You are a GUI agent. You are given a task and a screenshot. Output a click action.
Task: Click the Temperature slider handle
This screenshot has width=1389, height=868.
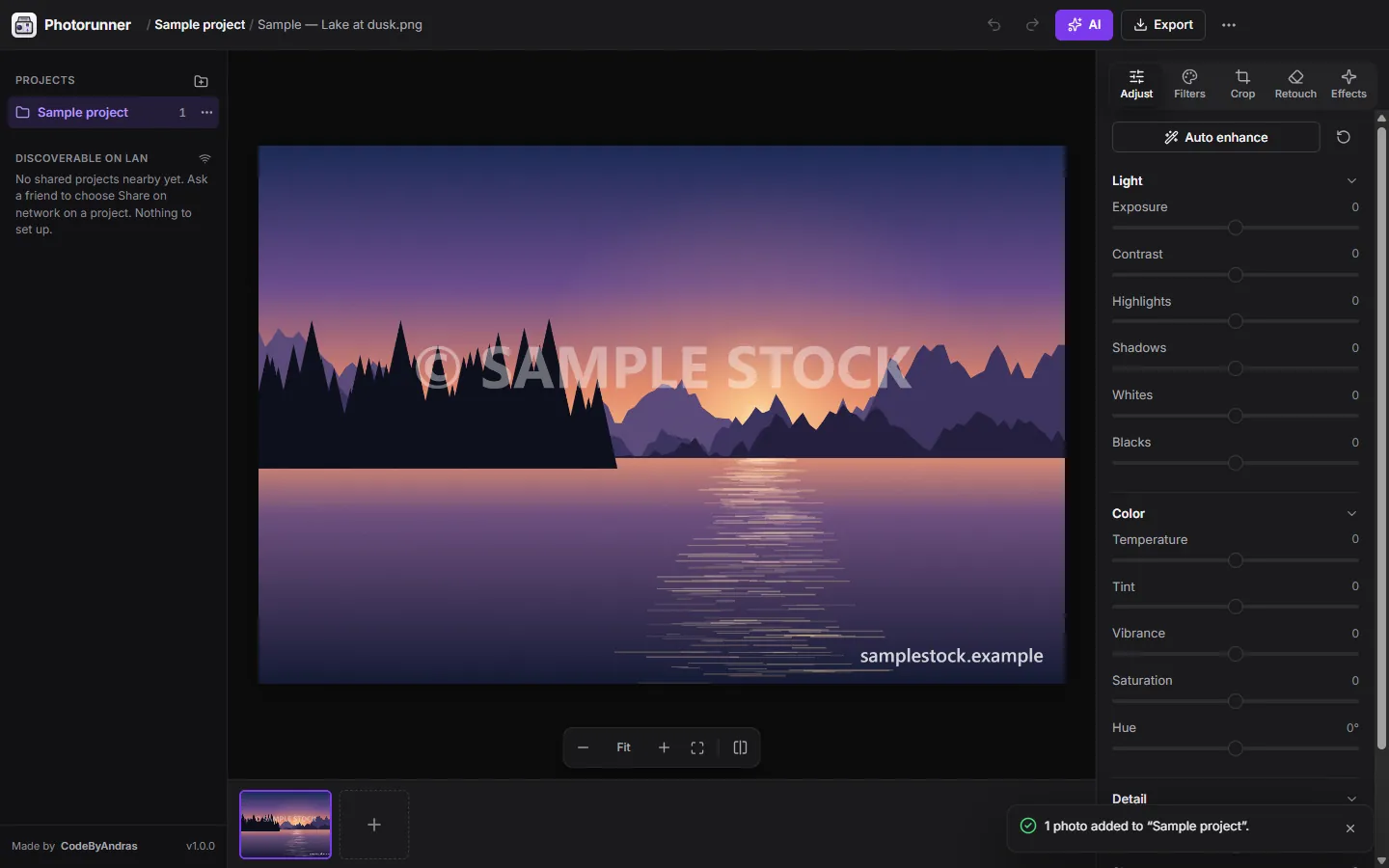[1236, 561]
